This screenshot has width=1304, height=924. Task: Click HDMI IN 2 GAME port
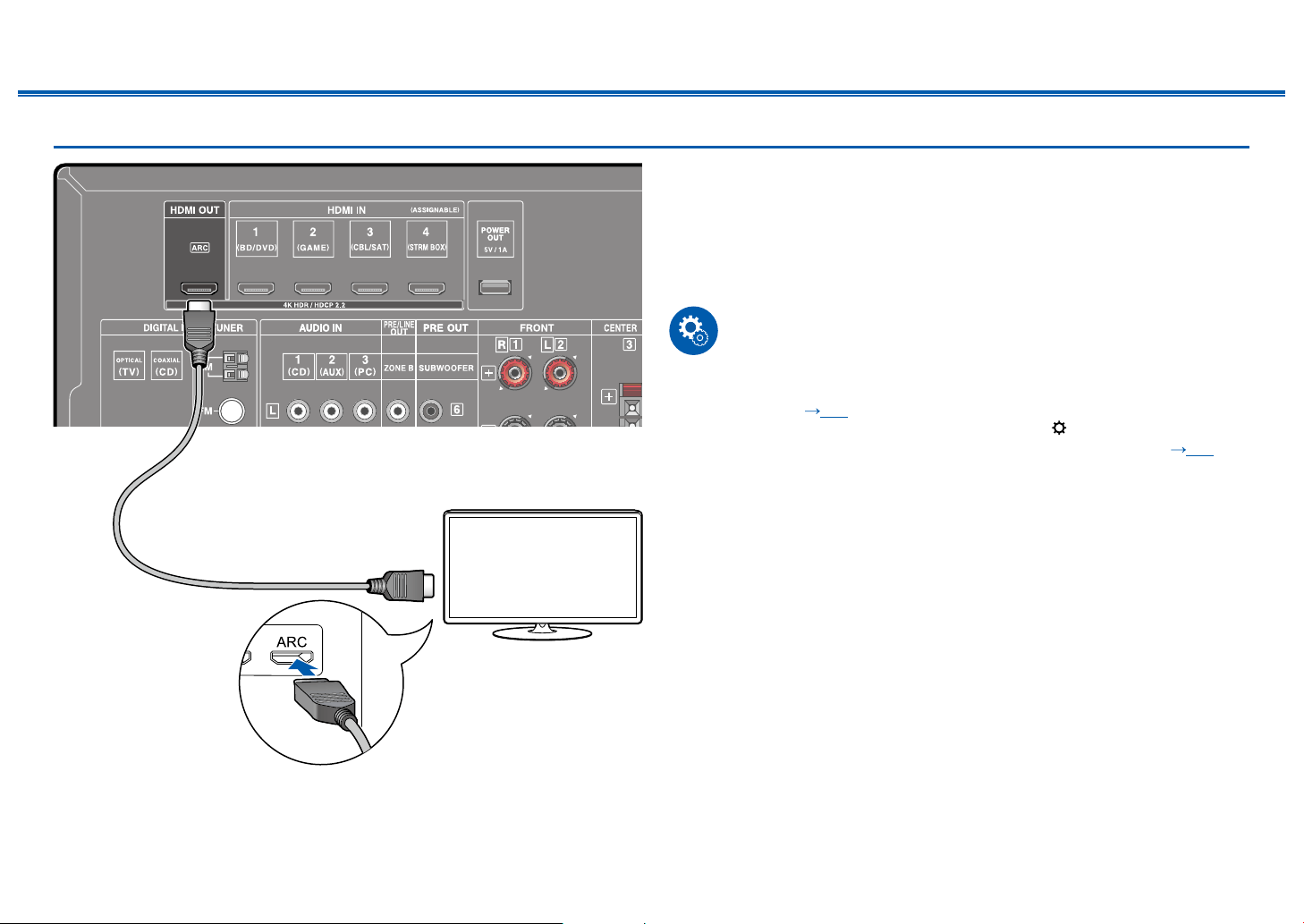pyautogui.click(x=313, y=289)
